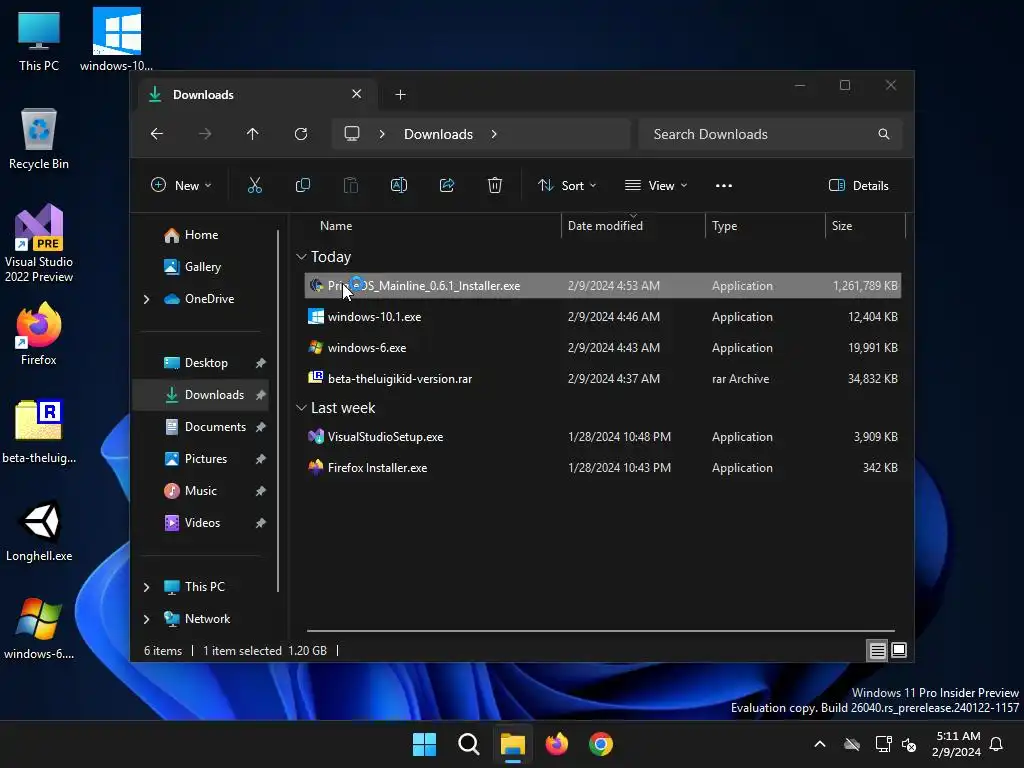Switch to details list view icon in status bar
This screenshot has height=768, width=1024.
pyautogui.click(x=877, y=650)
